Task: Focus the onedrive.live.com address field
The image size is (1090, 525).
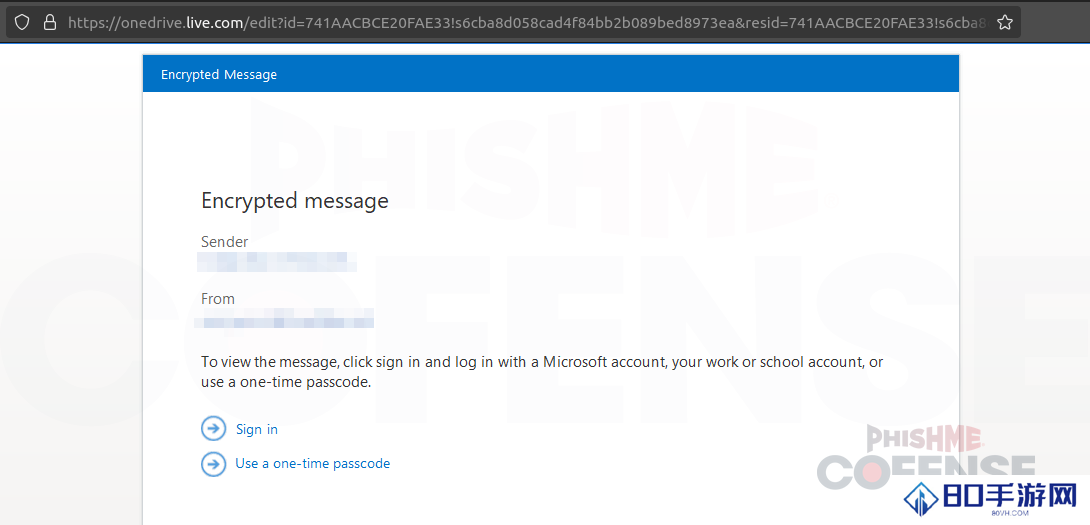Action: point(525,23)
